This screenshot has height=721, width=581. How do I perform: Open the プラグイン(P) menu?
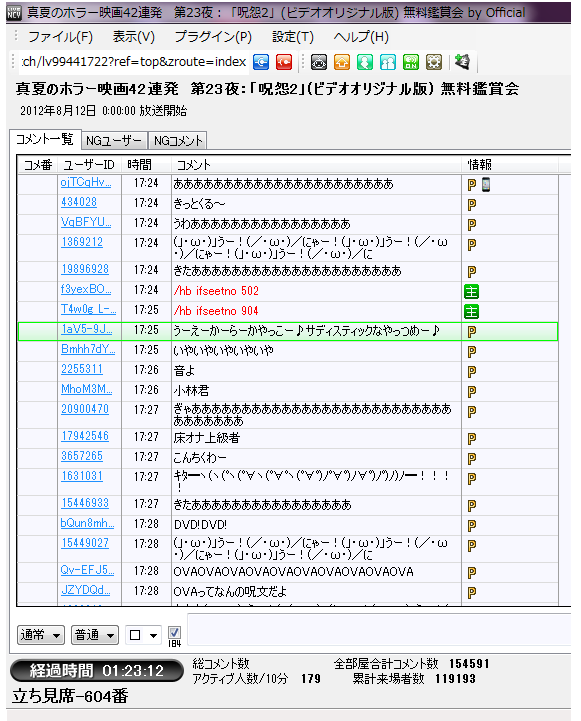(x=213, y=37)
